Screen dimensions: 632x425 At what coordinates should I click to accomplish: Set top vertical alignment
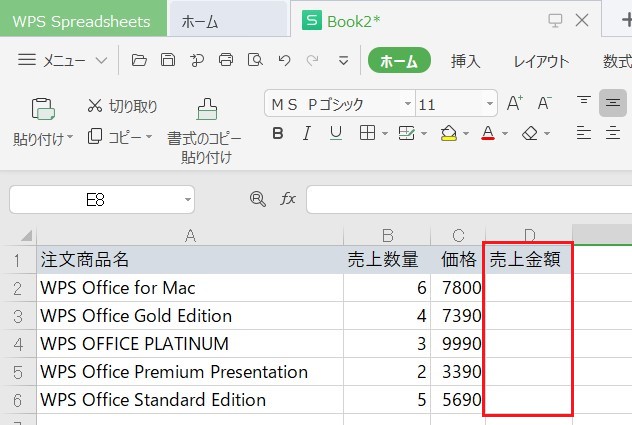[584, 102]
